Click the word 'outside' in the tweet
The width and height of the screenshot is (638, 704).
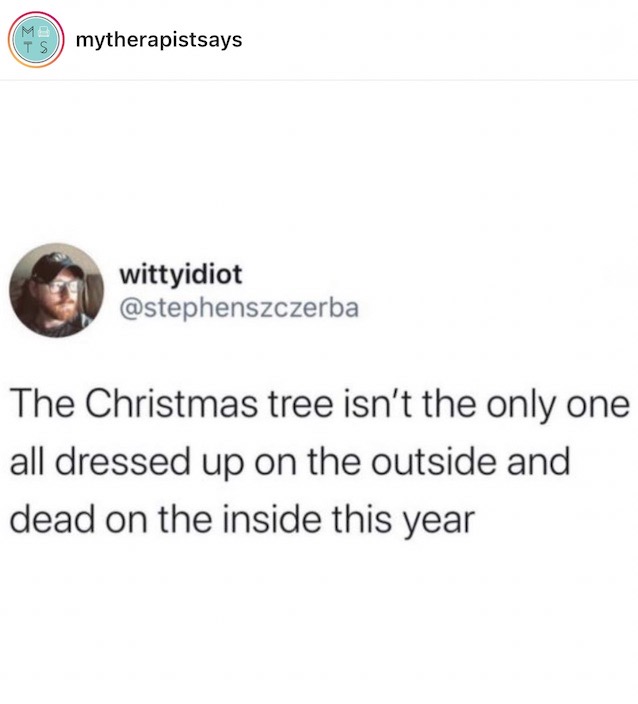433,461
